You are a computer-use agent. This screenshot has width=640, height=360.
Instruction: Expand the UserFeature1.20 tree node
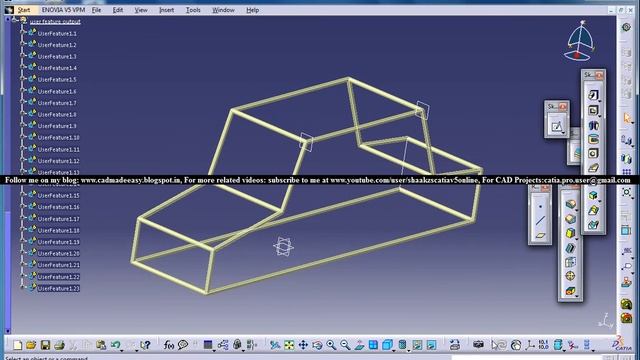pyautogui.click(x=23, y=253)
